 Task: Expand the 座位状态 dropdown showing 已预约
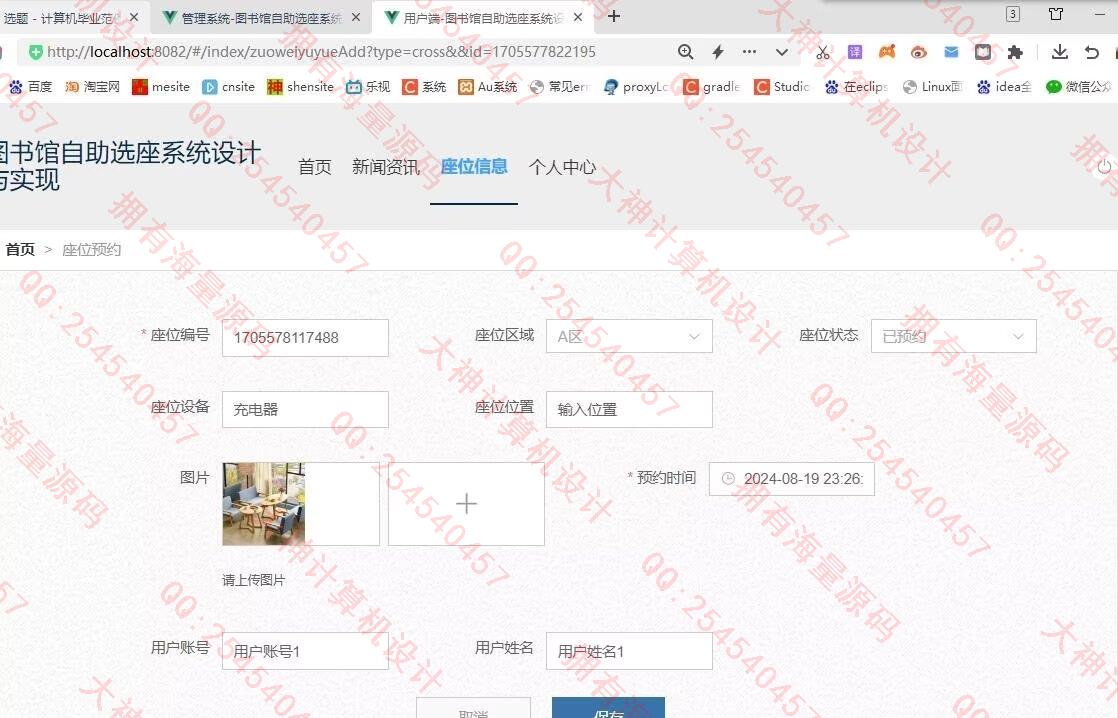pos(953,337)
